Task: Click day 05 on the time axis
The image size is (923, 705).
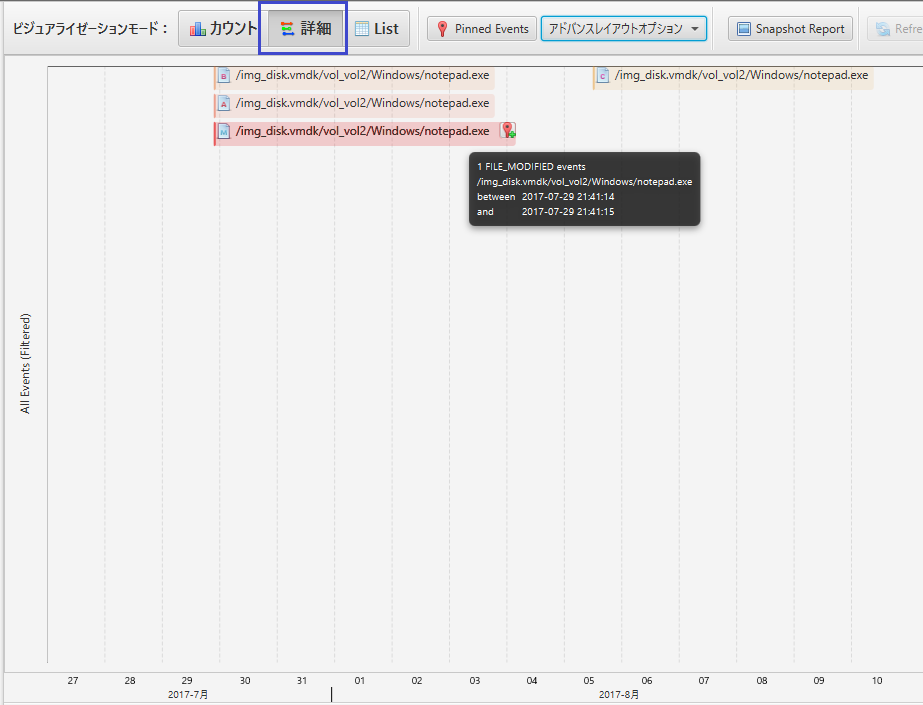Action: [589, 680]
